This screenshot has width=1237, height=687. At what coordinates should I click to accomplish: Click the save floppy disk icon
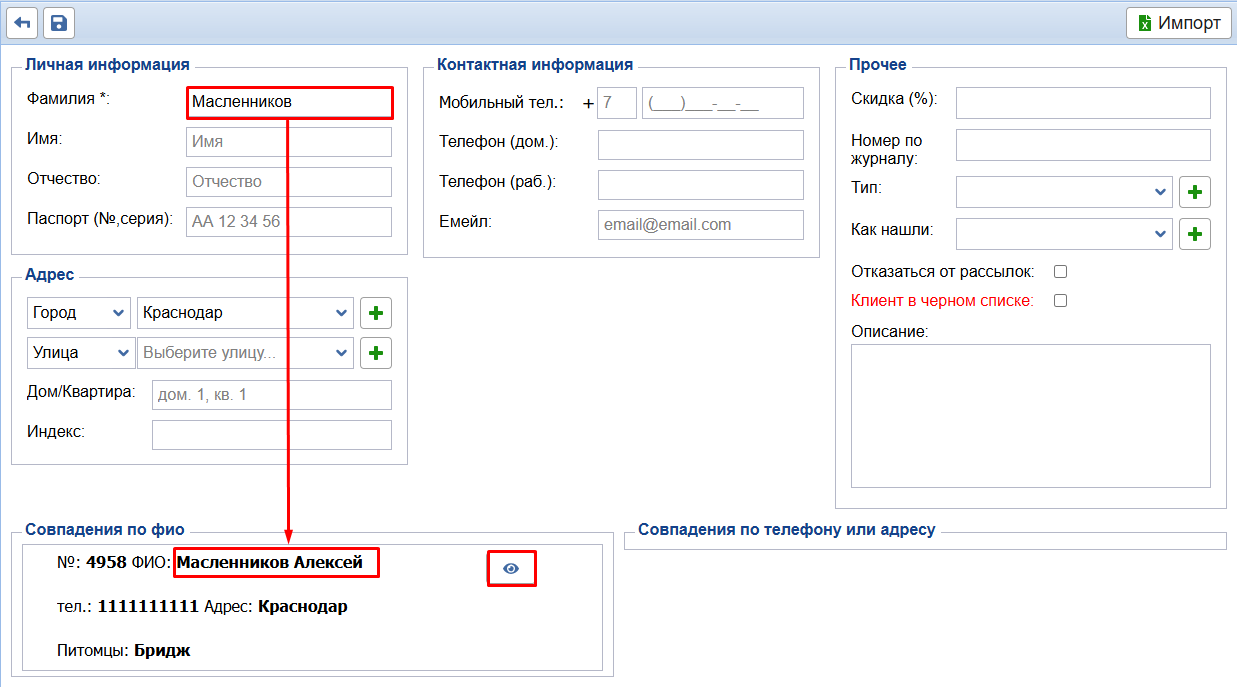click(58, 23)
